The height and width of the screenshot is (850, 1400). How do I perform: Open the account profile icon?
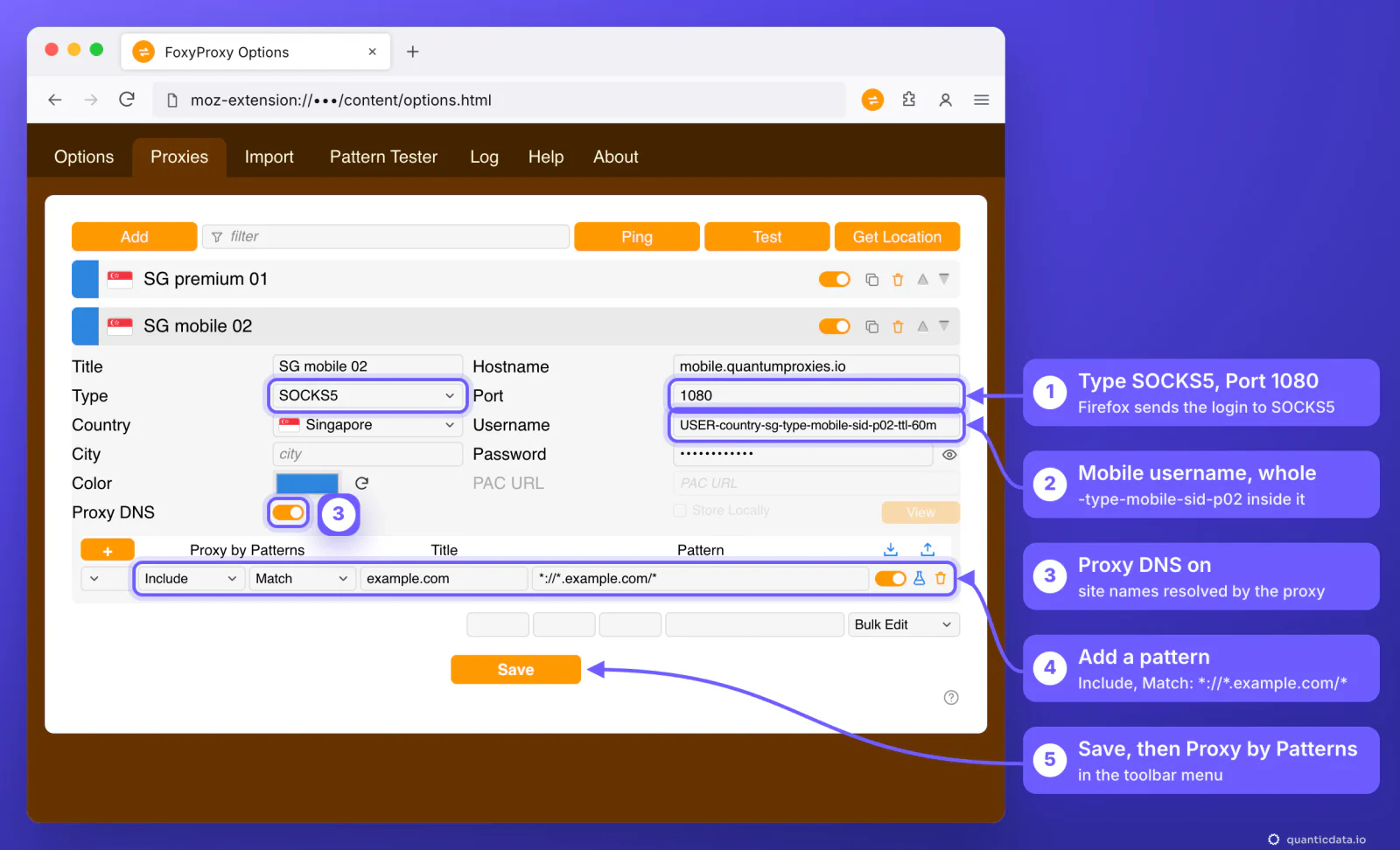[x=945, y=100]
